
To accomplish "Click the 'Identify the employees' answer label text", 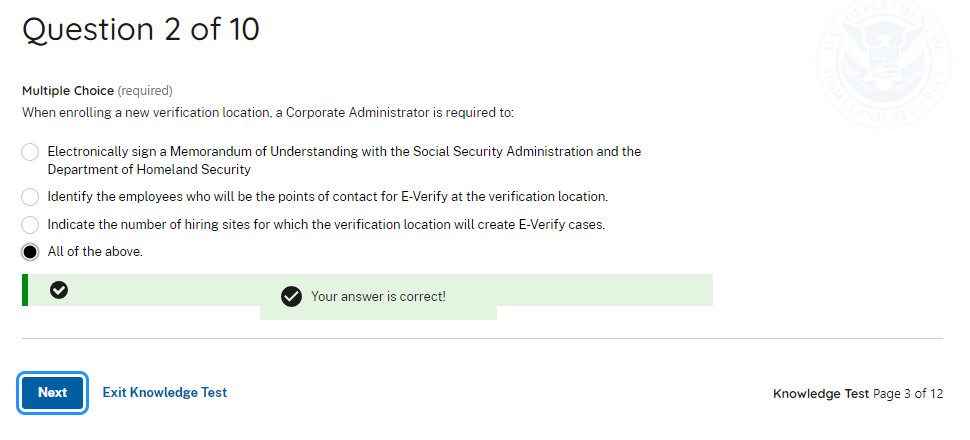I will pos(328,197).
